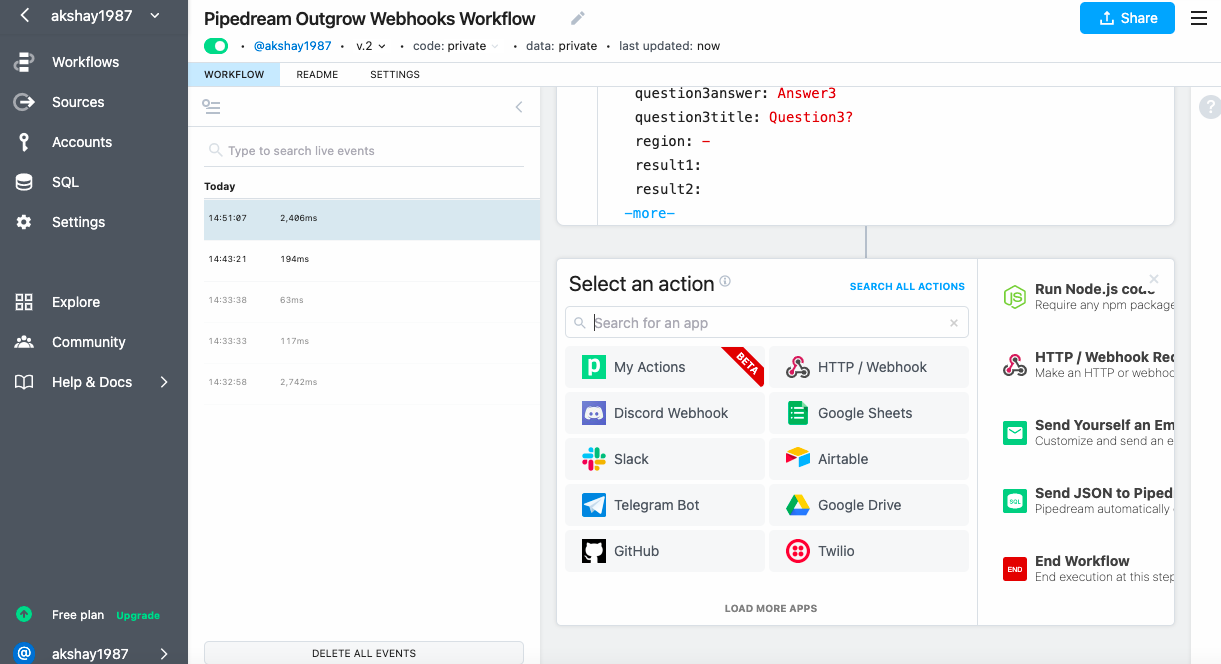Click the @ avatar icon for akshay1987
1221x664 pixels.
pos(24,653)
